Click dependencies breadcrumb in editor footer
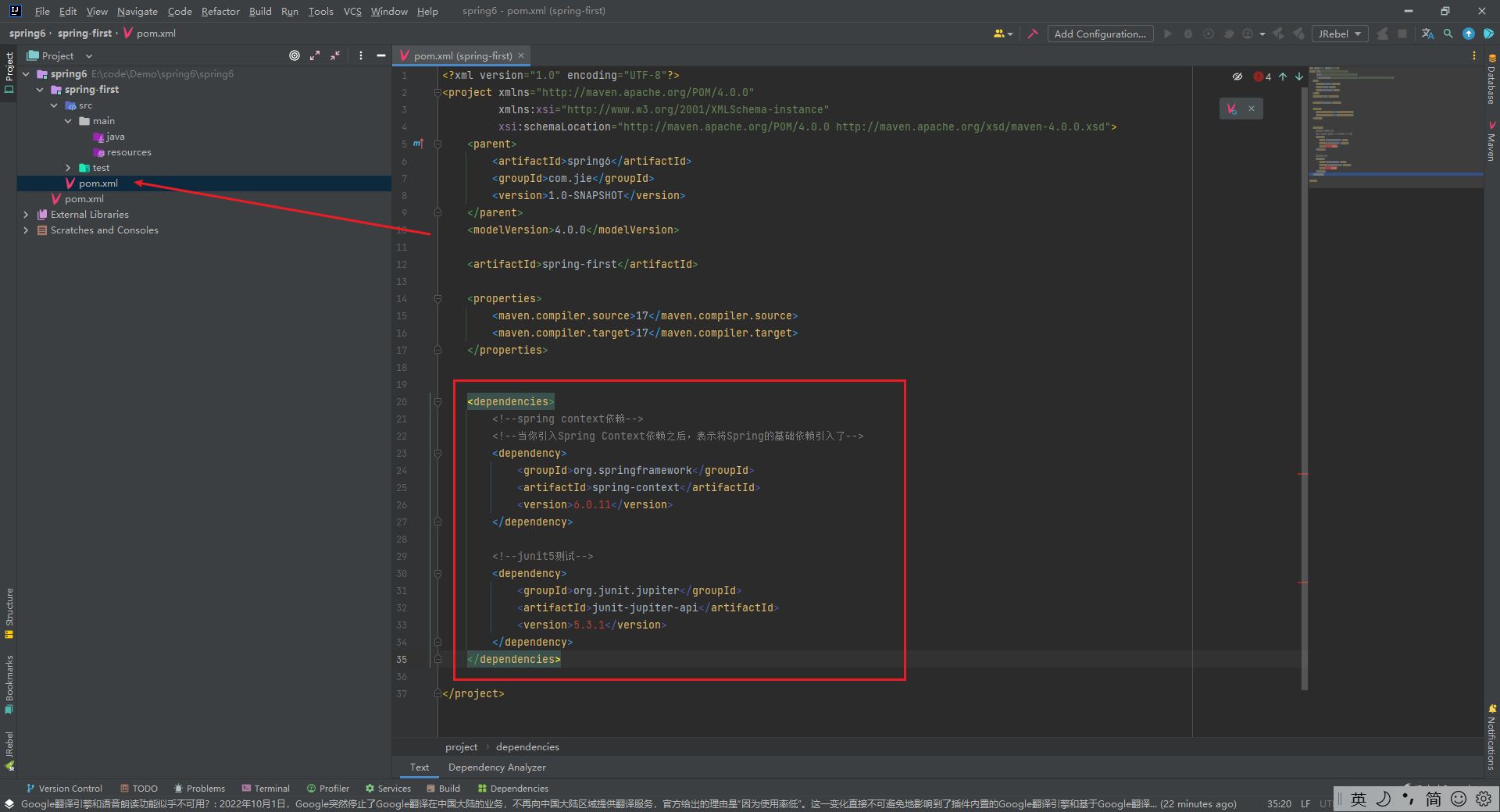 click(x=527, y=747)
